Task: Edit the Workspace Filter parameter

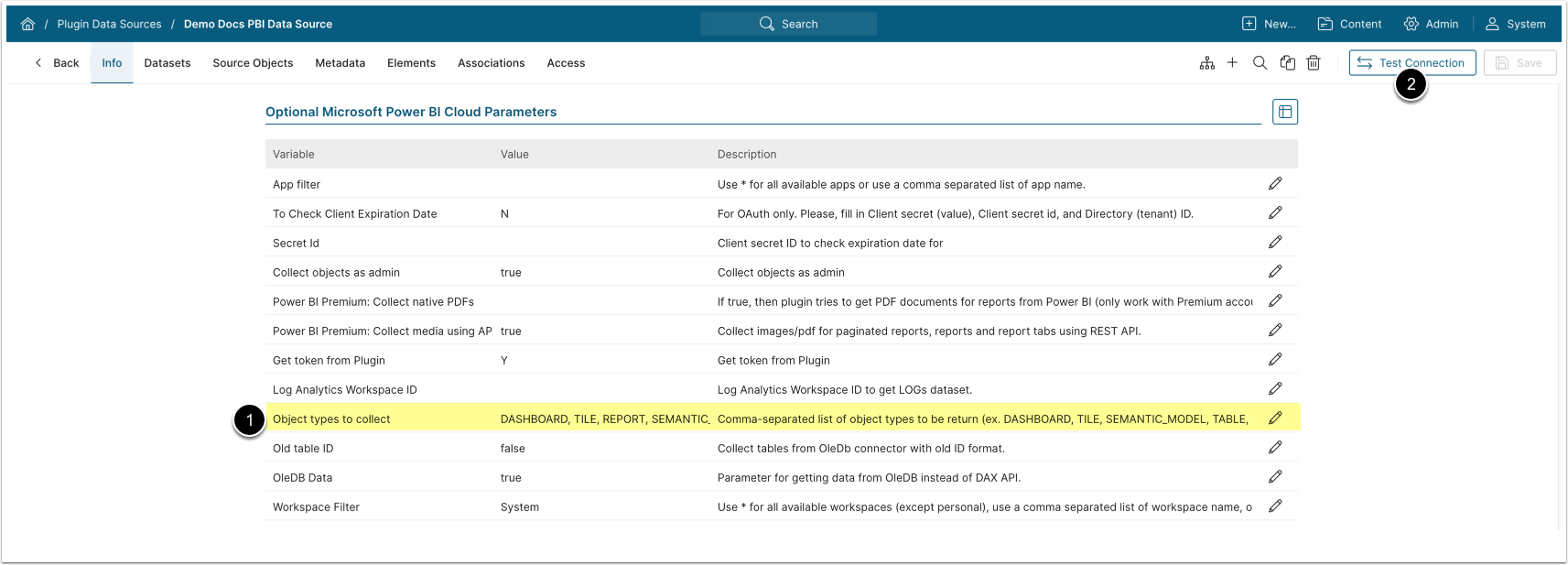Action: pos(1275,506)
